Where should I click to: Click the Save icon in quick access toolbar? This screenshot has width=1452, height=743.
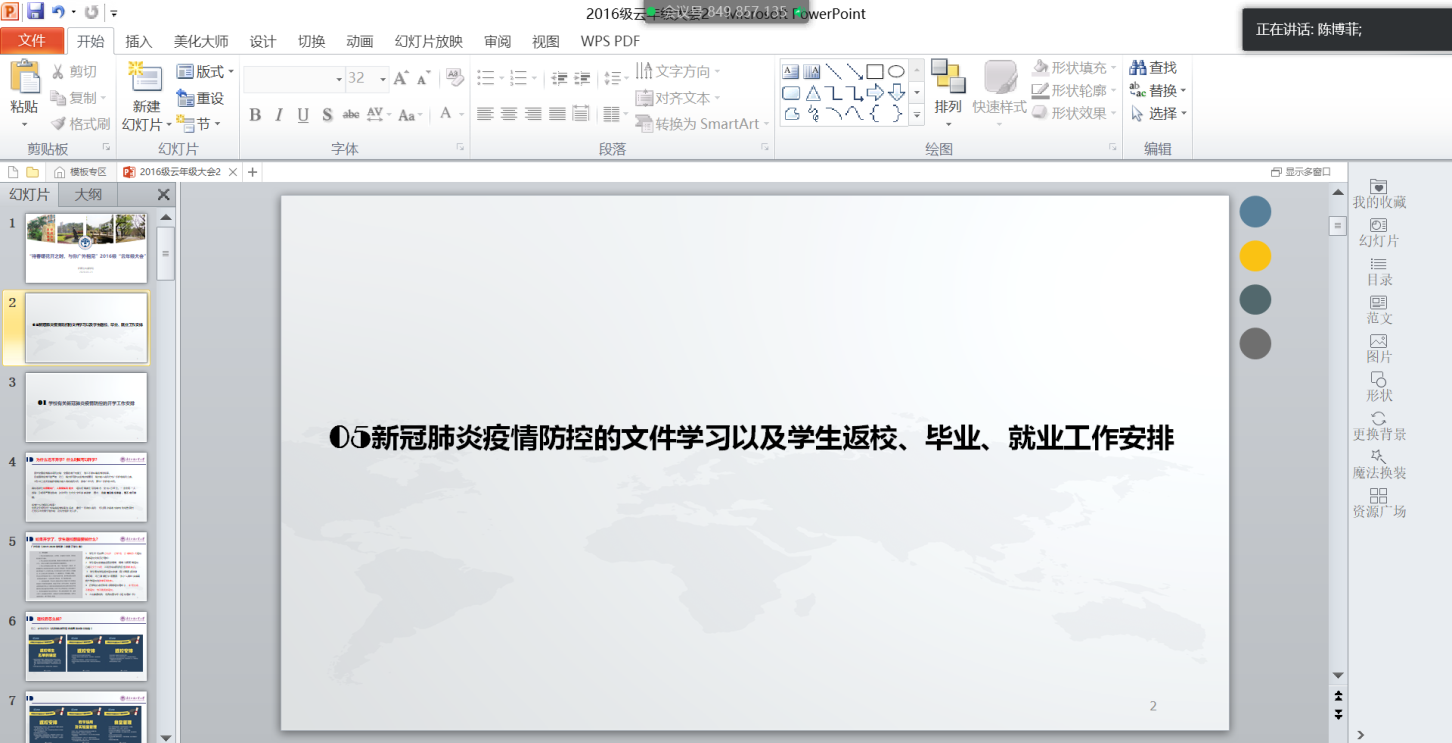click(36, 12)
